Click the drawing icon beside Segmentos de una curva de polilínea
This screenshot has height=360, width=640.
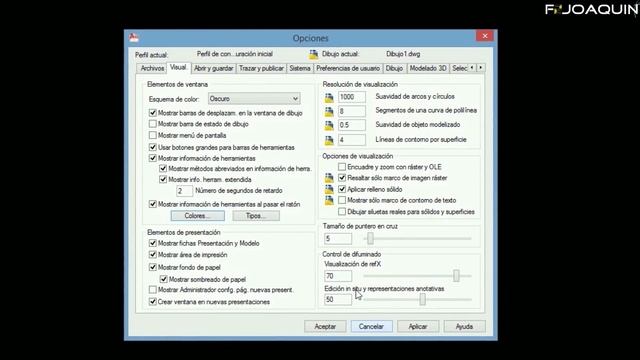pyautogui.click(x=329, y=111)
